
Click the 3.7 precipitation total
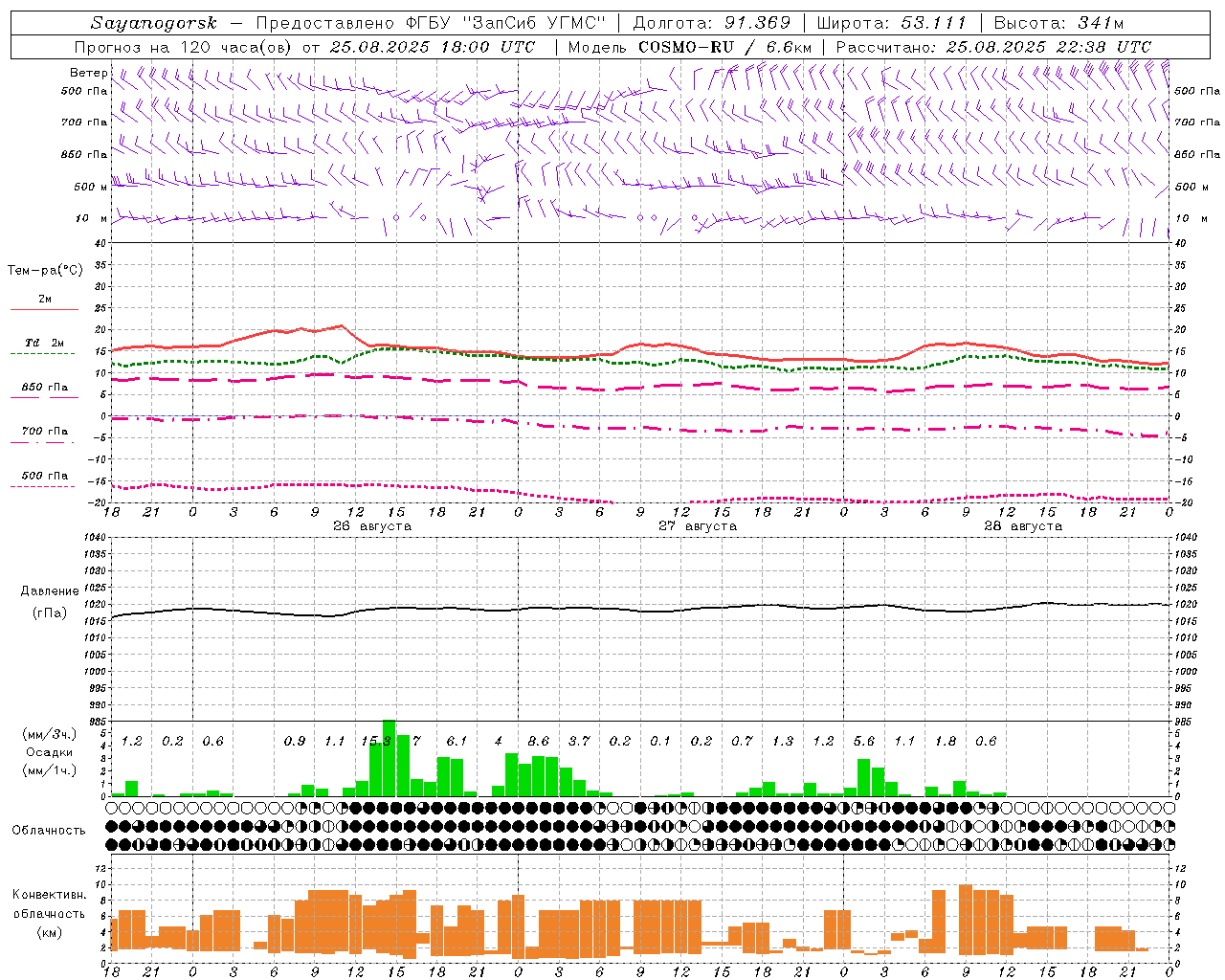[580, 741]
